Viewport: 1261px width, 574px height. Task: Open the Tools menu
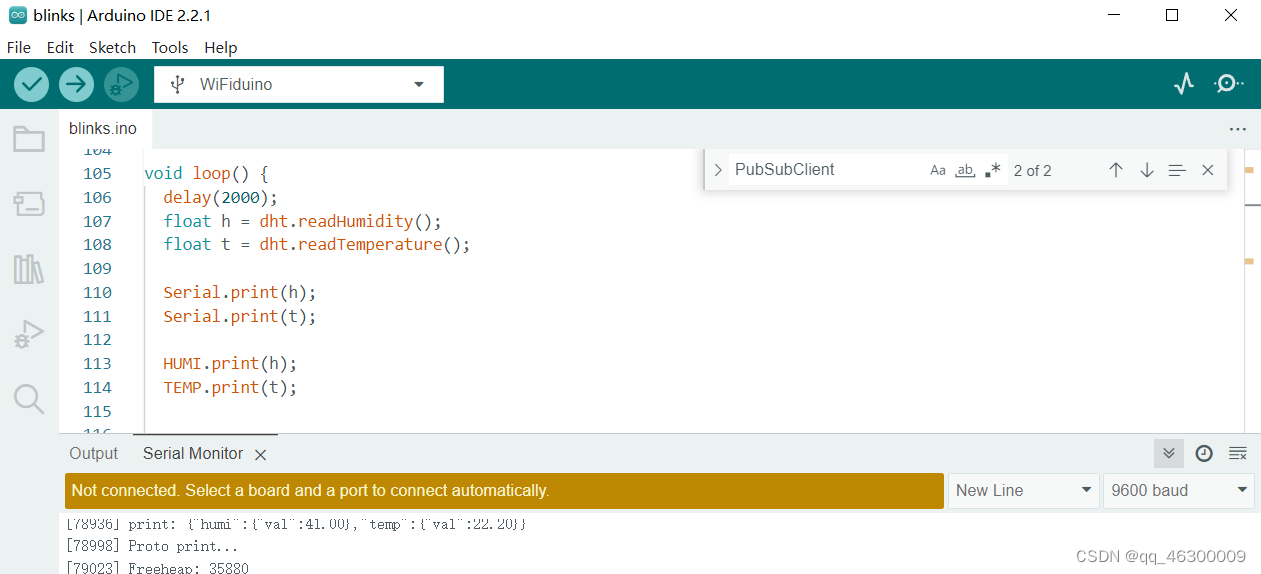pos(170,47)
